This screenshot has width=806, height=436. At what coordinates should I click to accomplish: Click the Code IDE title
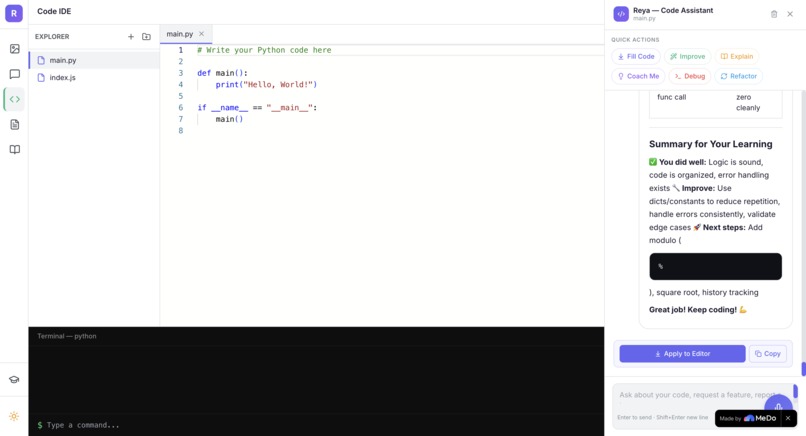54,11
